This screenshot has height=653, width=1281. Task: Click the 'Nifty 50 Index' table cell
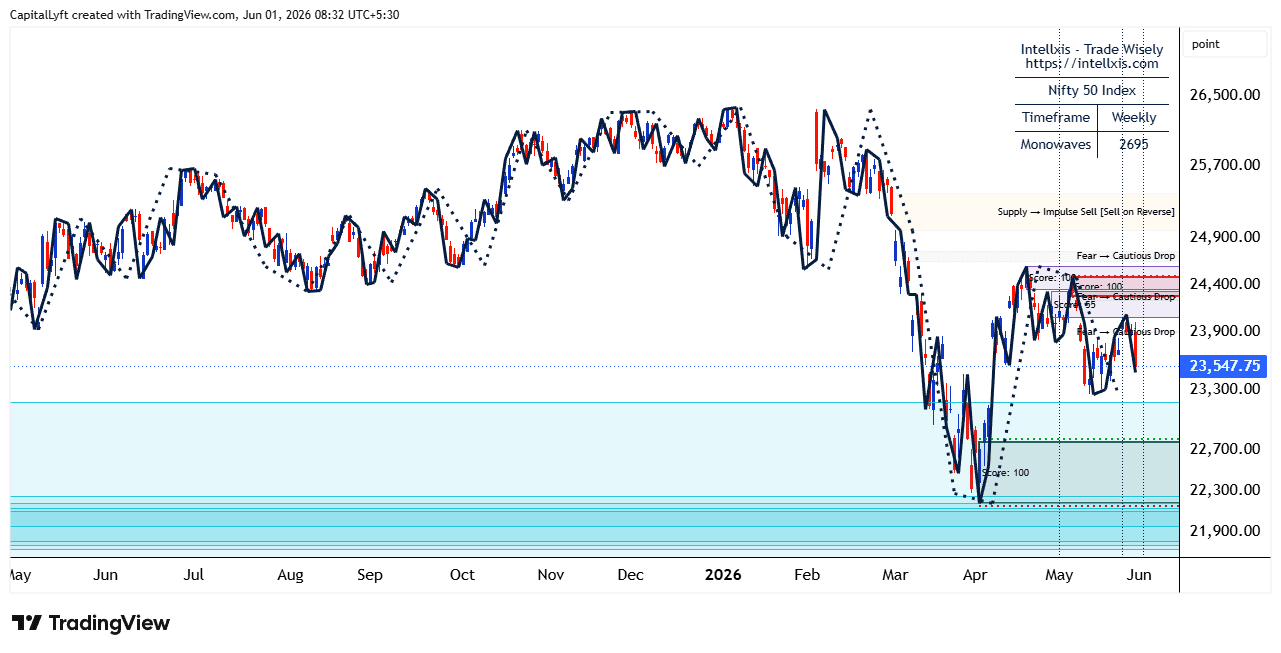pos(1092,90)
